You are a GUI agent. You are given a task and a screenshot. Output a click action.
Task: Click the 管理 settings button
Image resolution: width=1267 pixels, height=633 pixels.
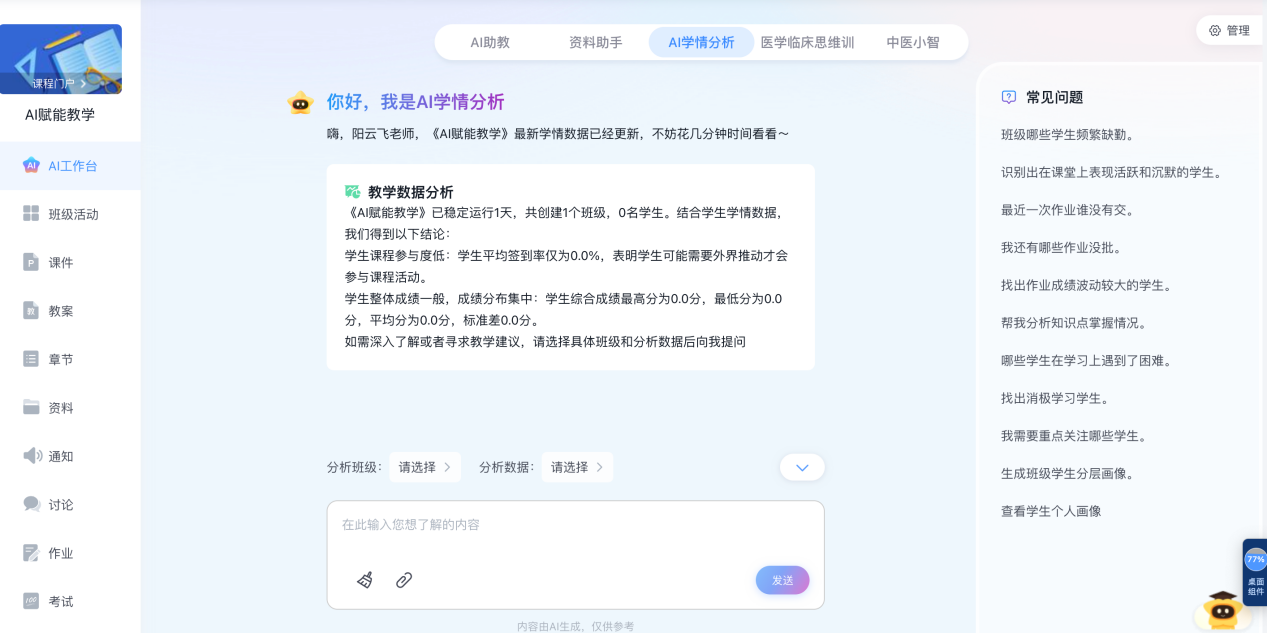[x=1229, y=30]
